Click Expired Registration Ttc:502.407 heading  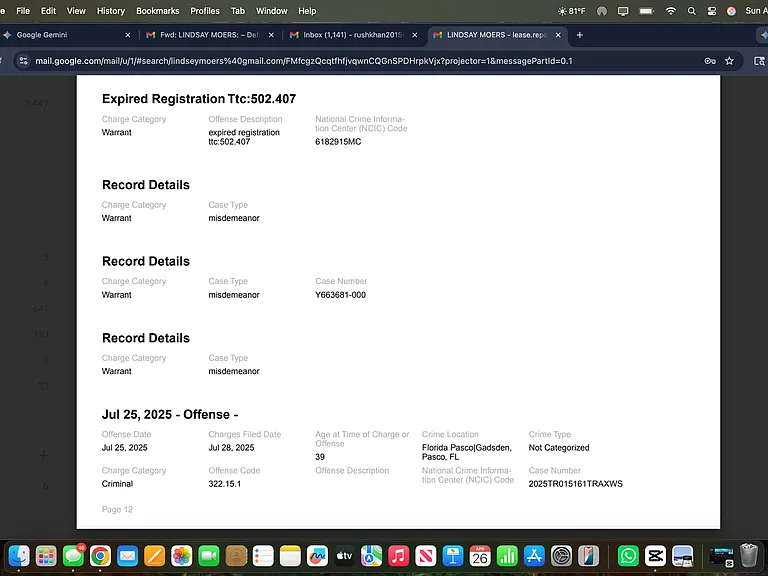click(199, 99)
